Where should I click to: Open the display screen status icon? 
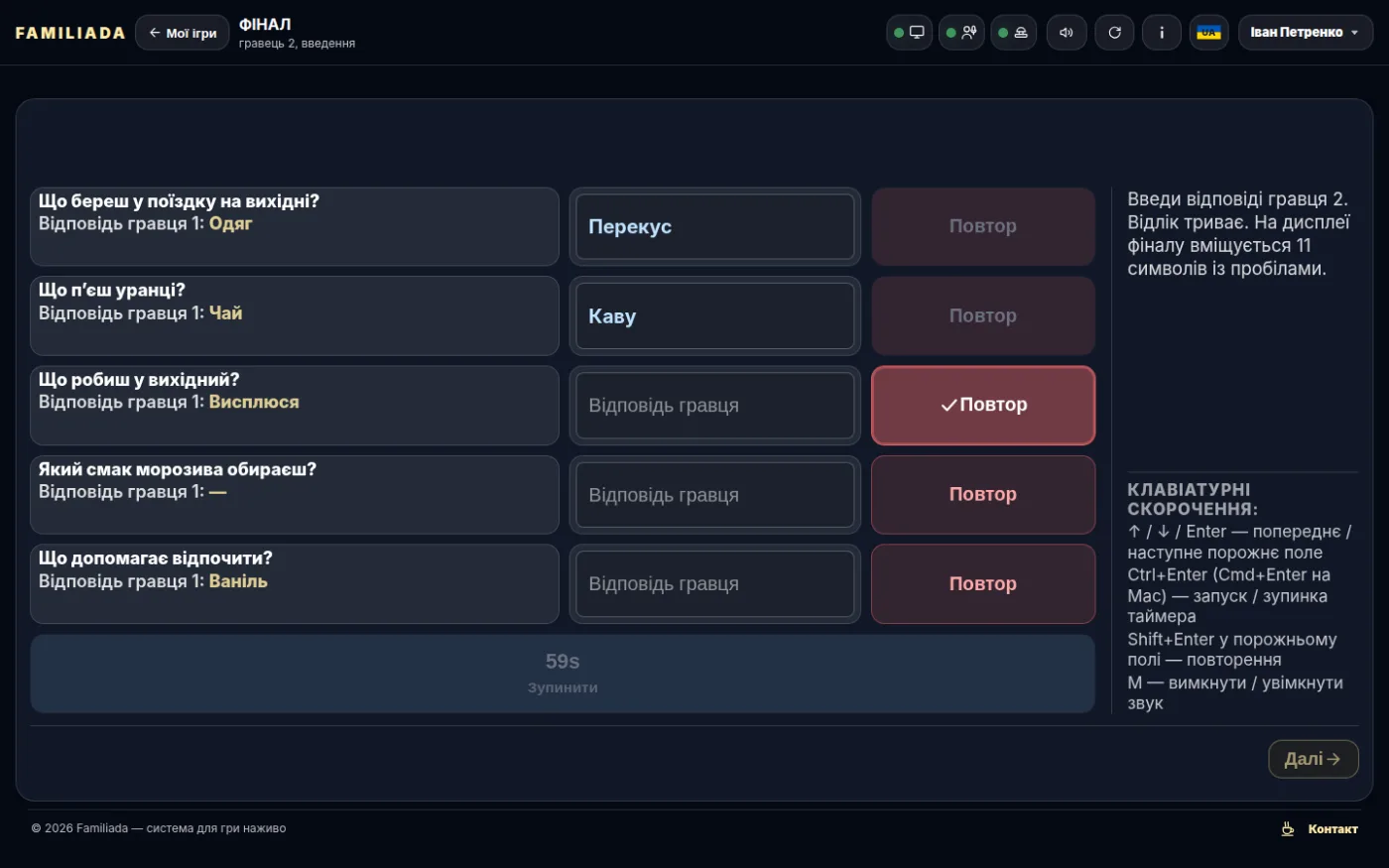(x=909, y=33)
